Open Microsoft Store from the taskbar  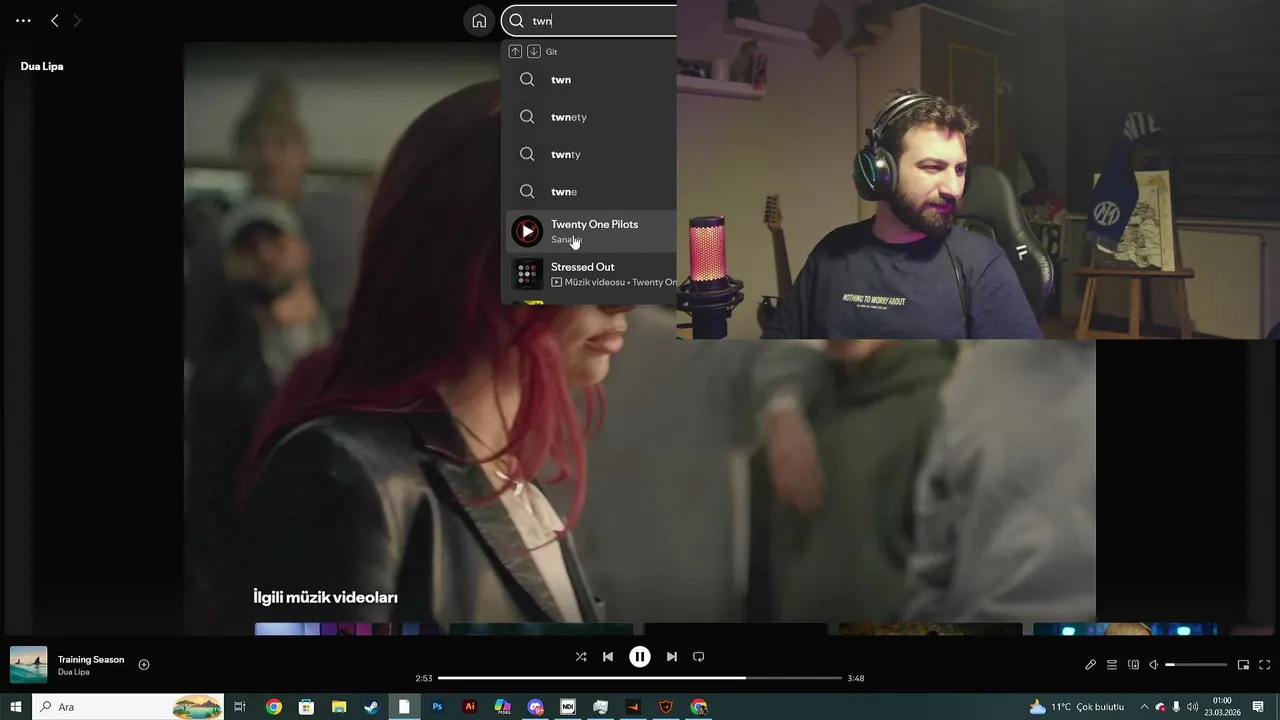306,707
